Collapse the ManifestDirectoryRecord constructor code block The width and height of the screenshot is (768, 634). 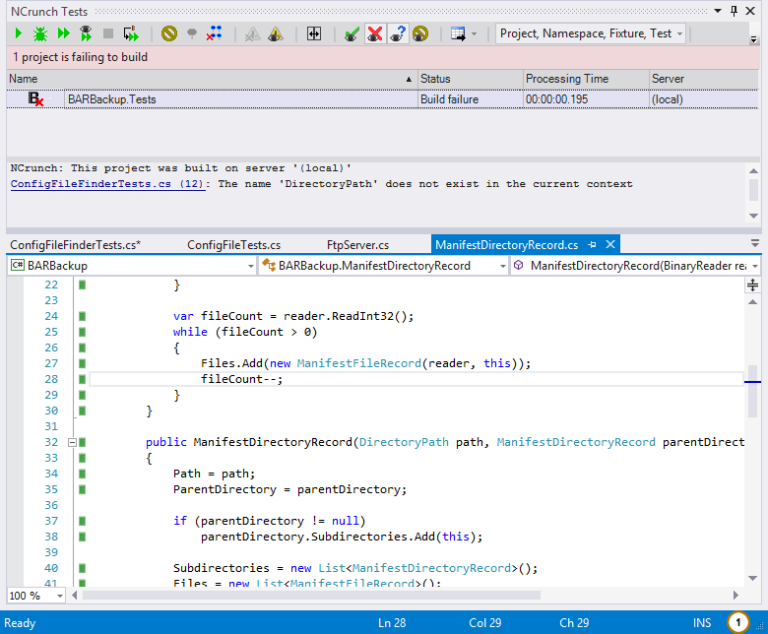coord(72,442)
